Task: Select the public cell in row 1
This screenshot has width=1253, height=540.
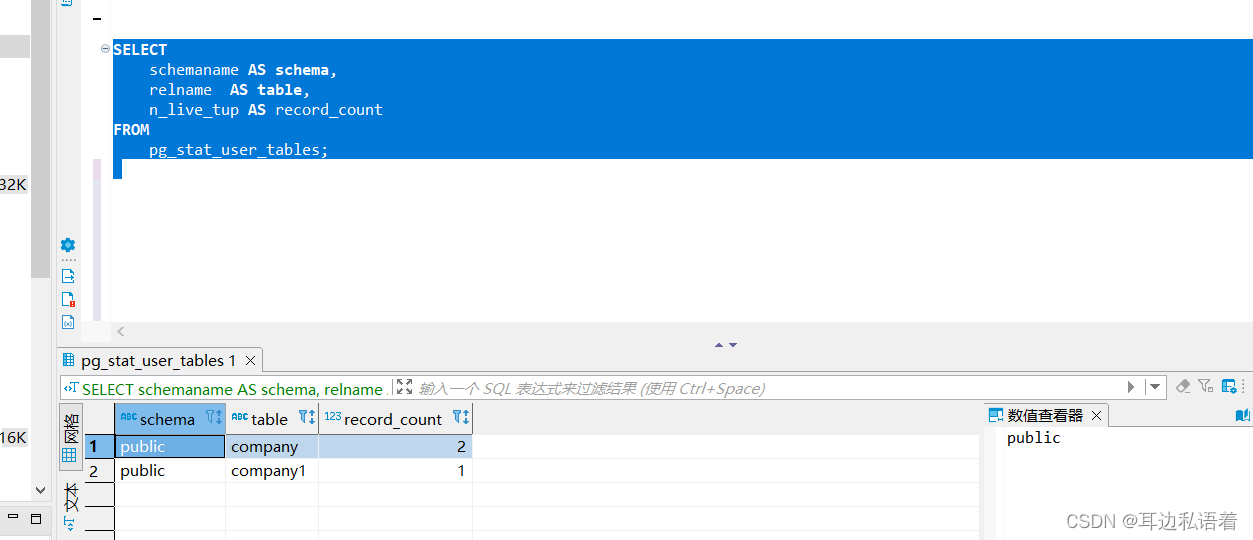Action: (170, 446)
